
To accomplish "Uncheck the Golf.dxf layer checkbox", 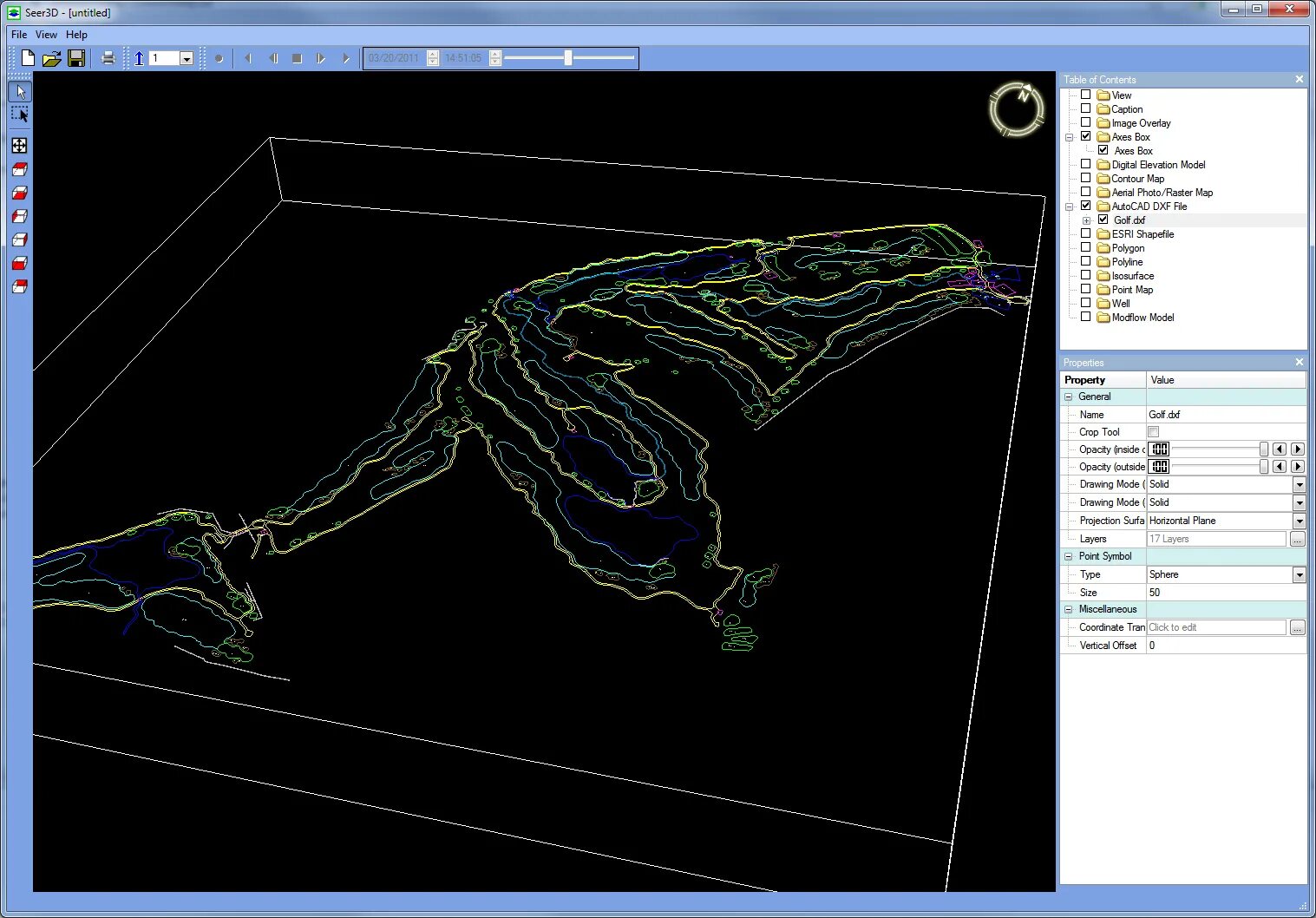I will tap(1103, 220).
